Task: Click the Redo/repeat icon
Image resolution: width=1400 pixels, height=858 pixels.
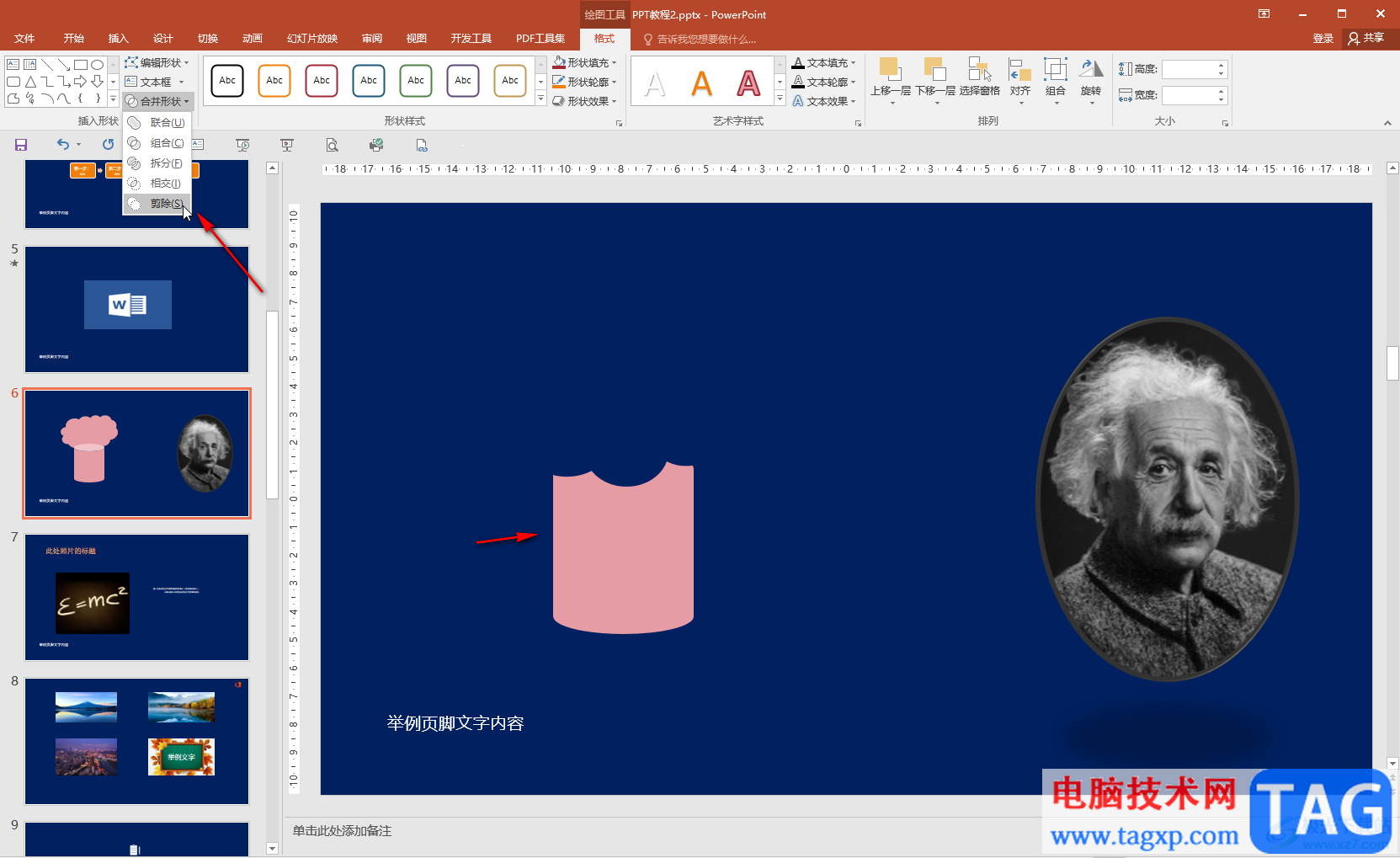Action: pyautogui.click(x=108, y=145)
